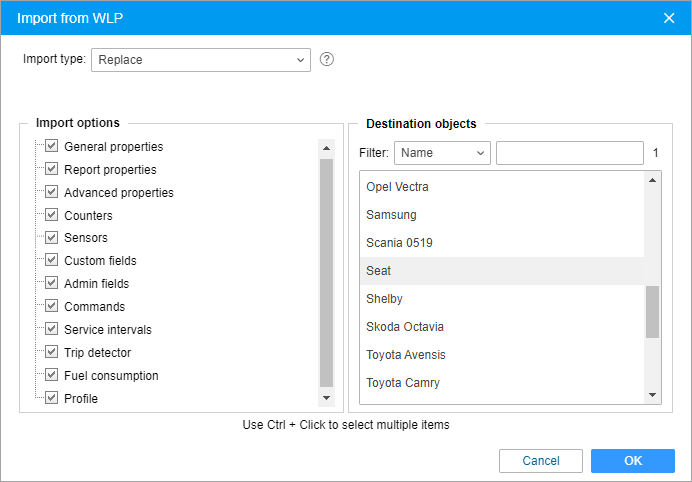Screen dimensions: 692x482
Task: Click the OK button
Action: [x=632, y=461]
